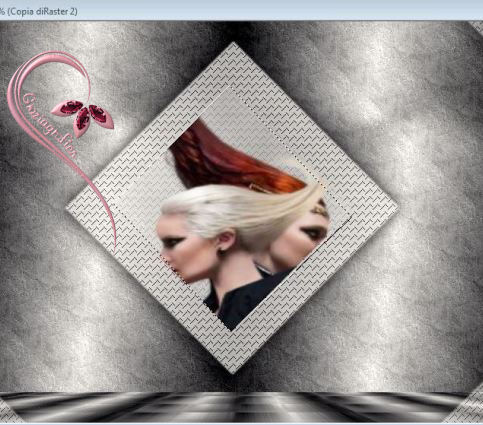This screenshot has width=483, height=425.
Task: Click the pink jewel flower decoration
Action: 83,117
